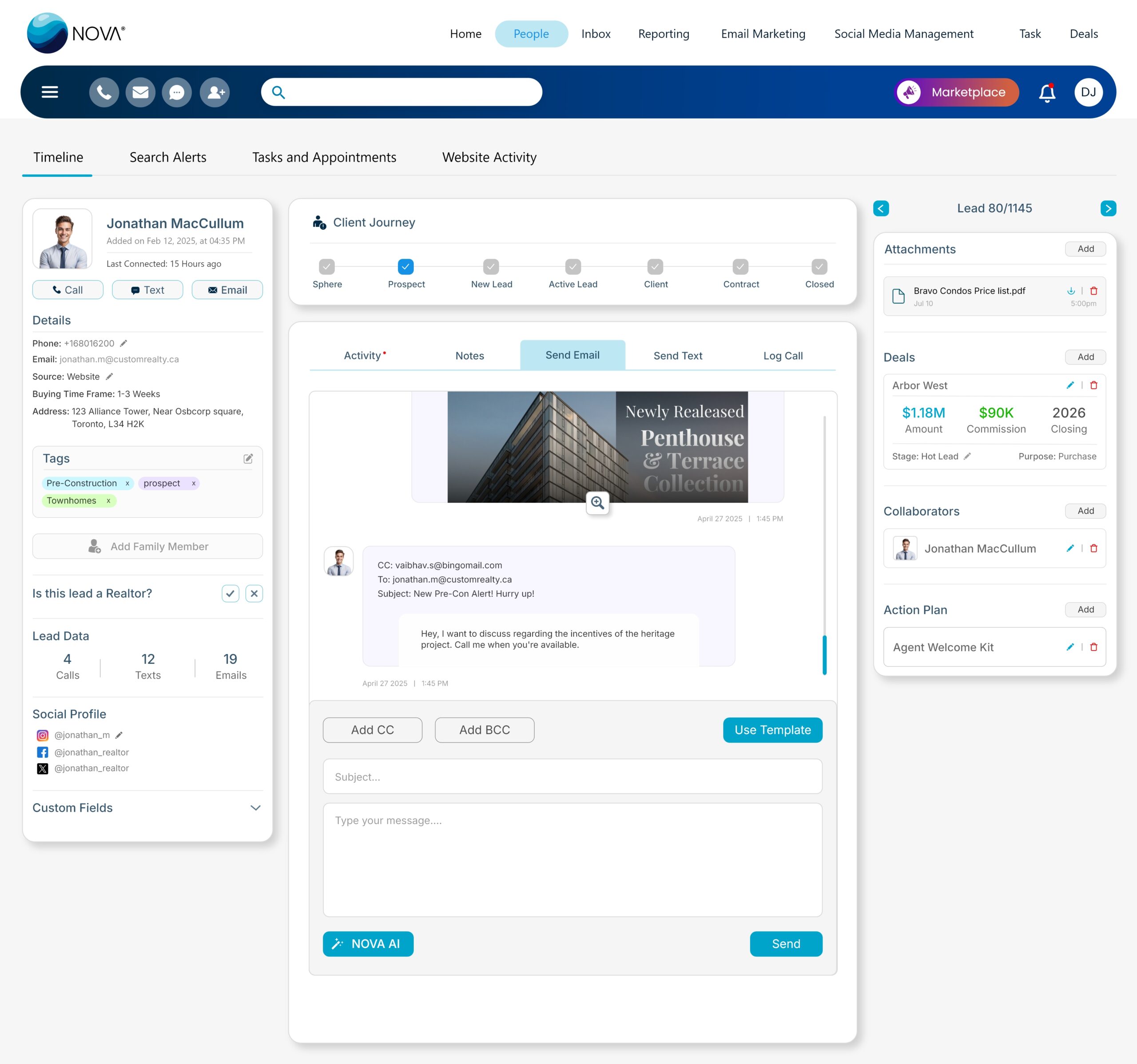Click the NOVA AI button
Screen dimensions: 1137x1064
[x=368, y=944]
